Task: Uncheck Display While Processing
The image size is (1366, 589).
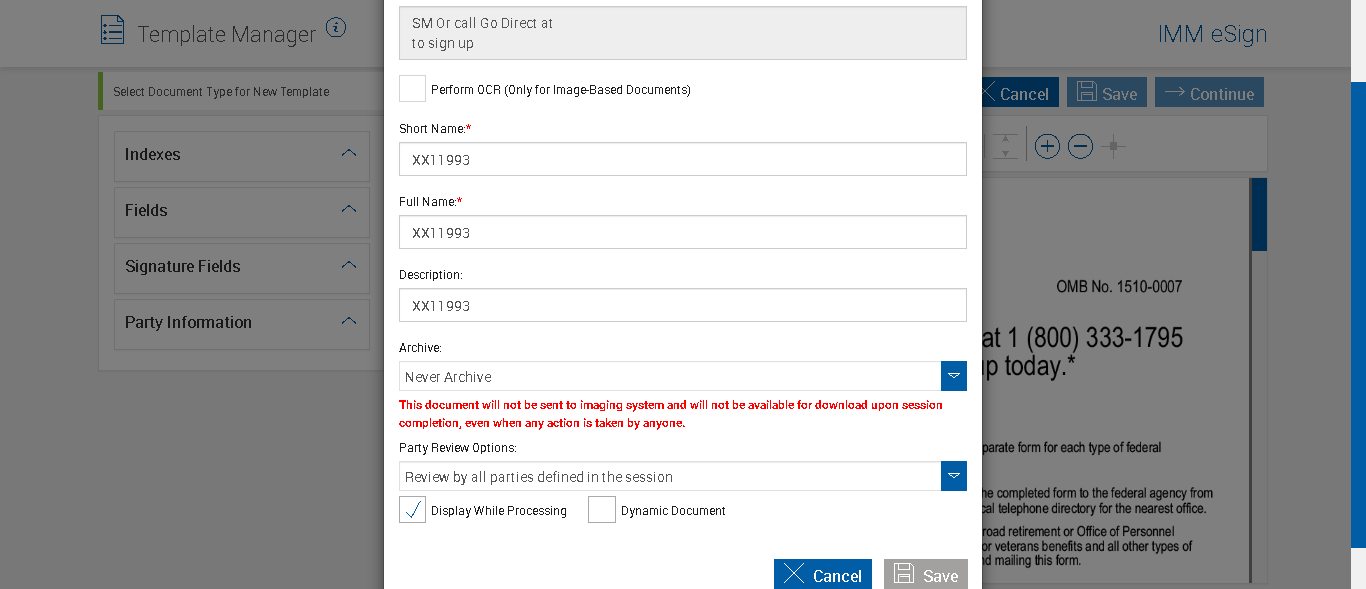Action: [412, 510]
